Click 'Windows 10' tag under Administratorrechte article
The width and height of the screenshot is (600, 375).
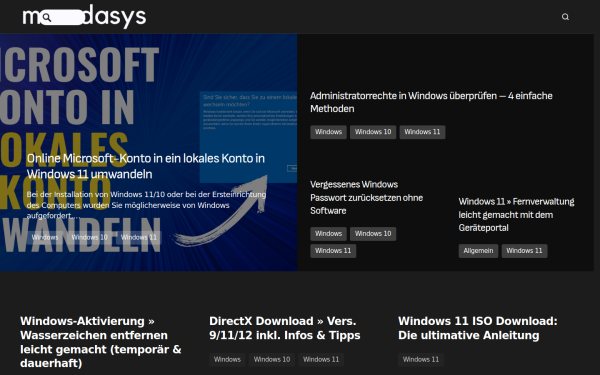[x=373, y=132]
